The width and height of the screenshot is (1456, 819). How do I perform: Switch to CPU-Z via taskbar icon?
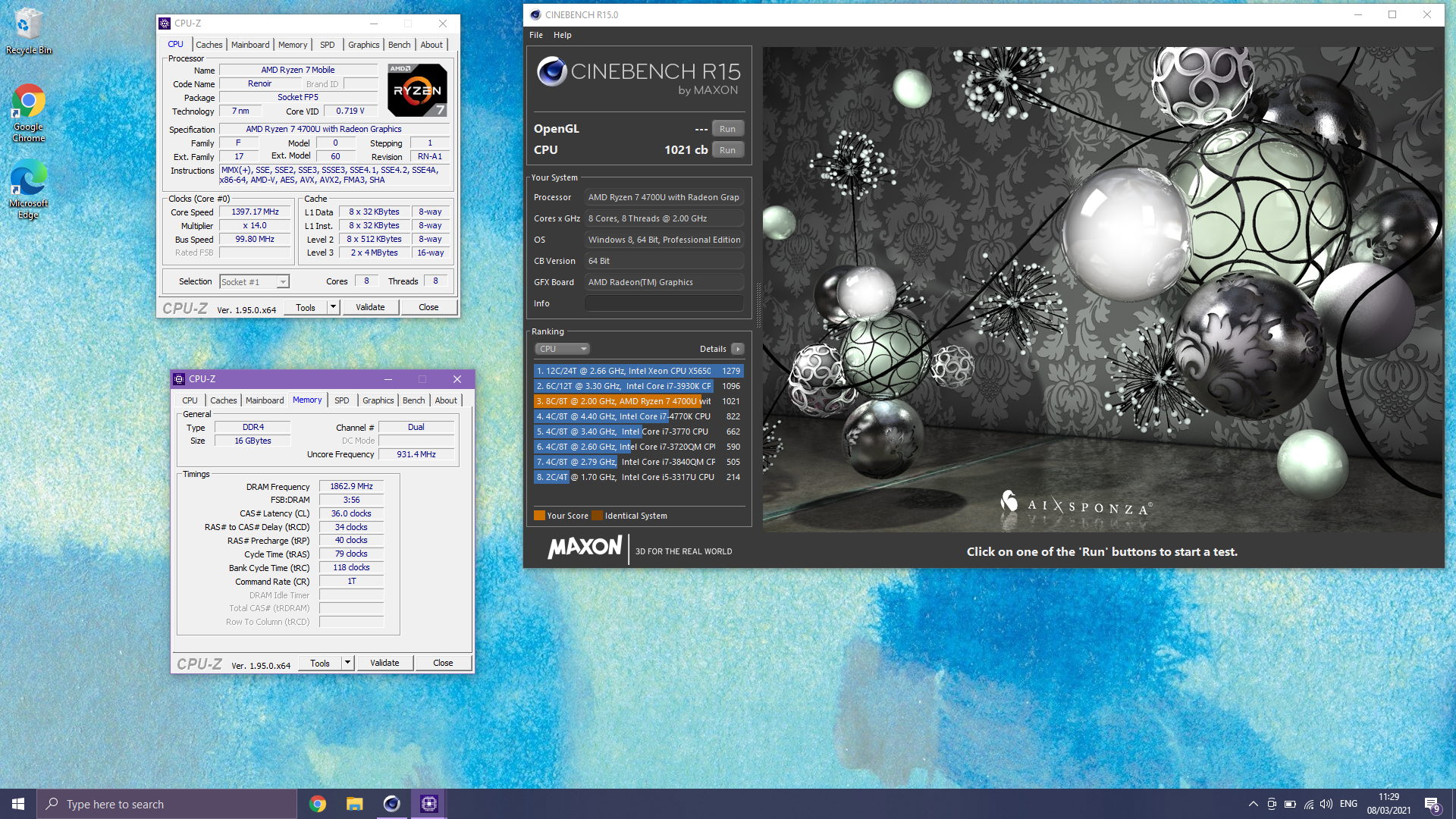point(429,804)
